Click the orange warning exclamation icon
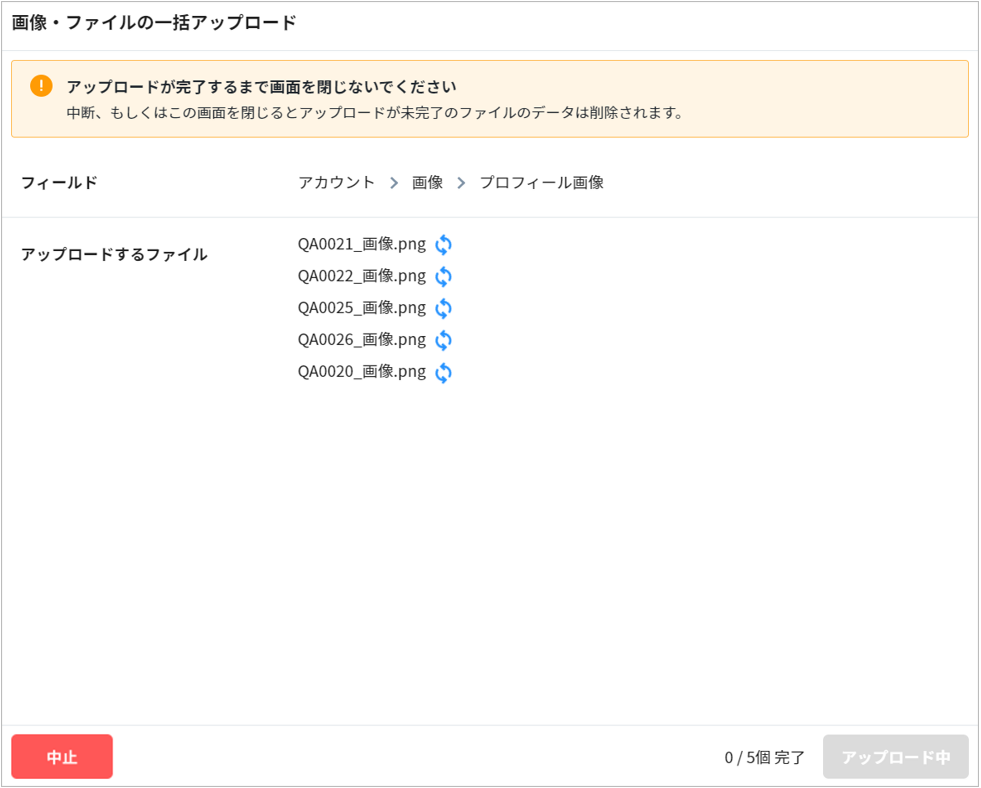 41,86
